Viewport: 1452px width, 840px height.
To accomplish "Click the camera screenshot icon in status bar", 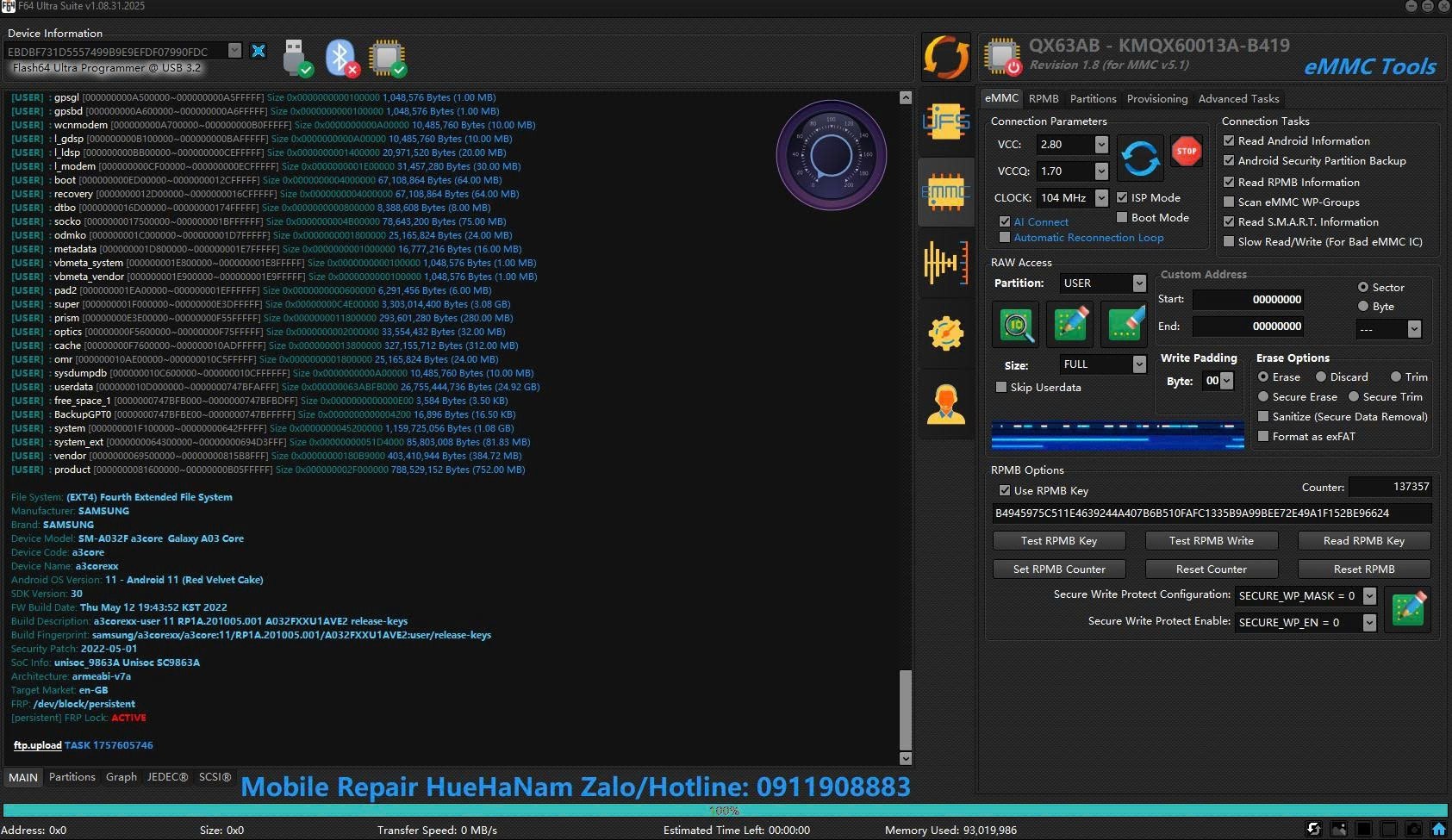I will coord(1413,829).
